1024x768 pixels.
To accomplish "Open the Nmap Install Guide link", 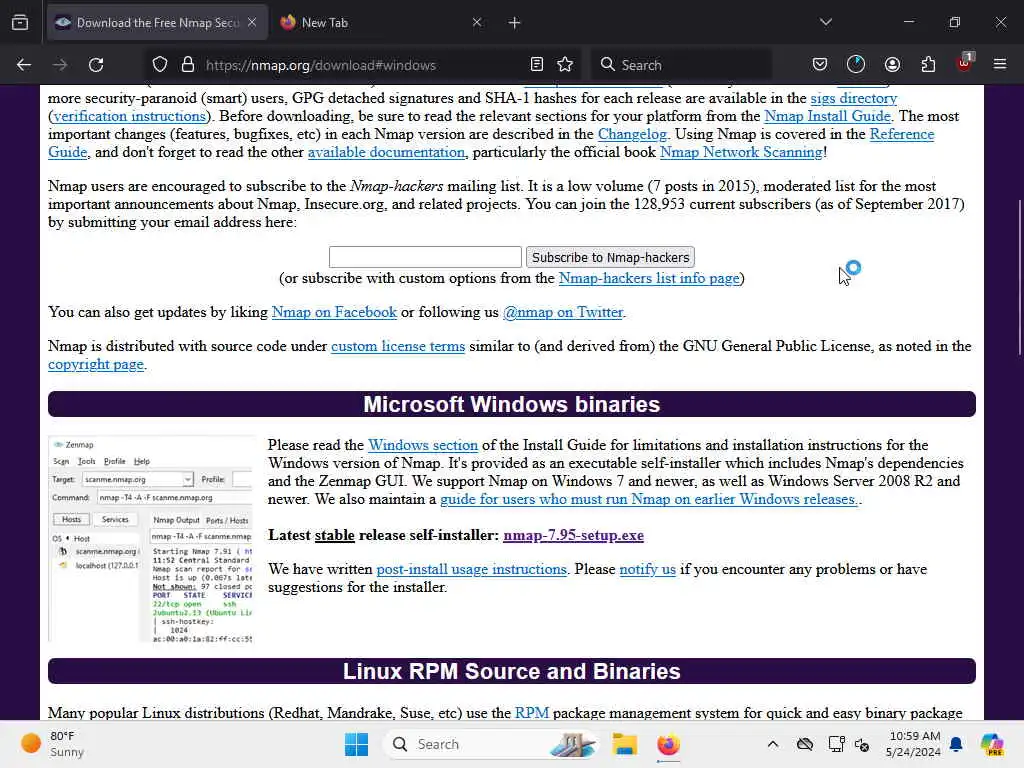I will pyautogui.click(x=827, y=116).
